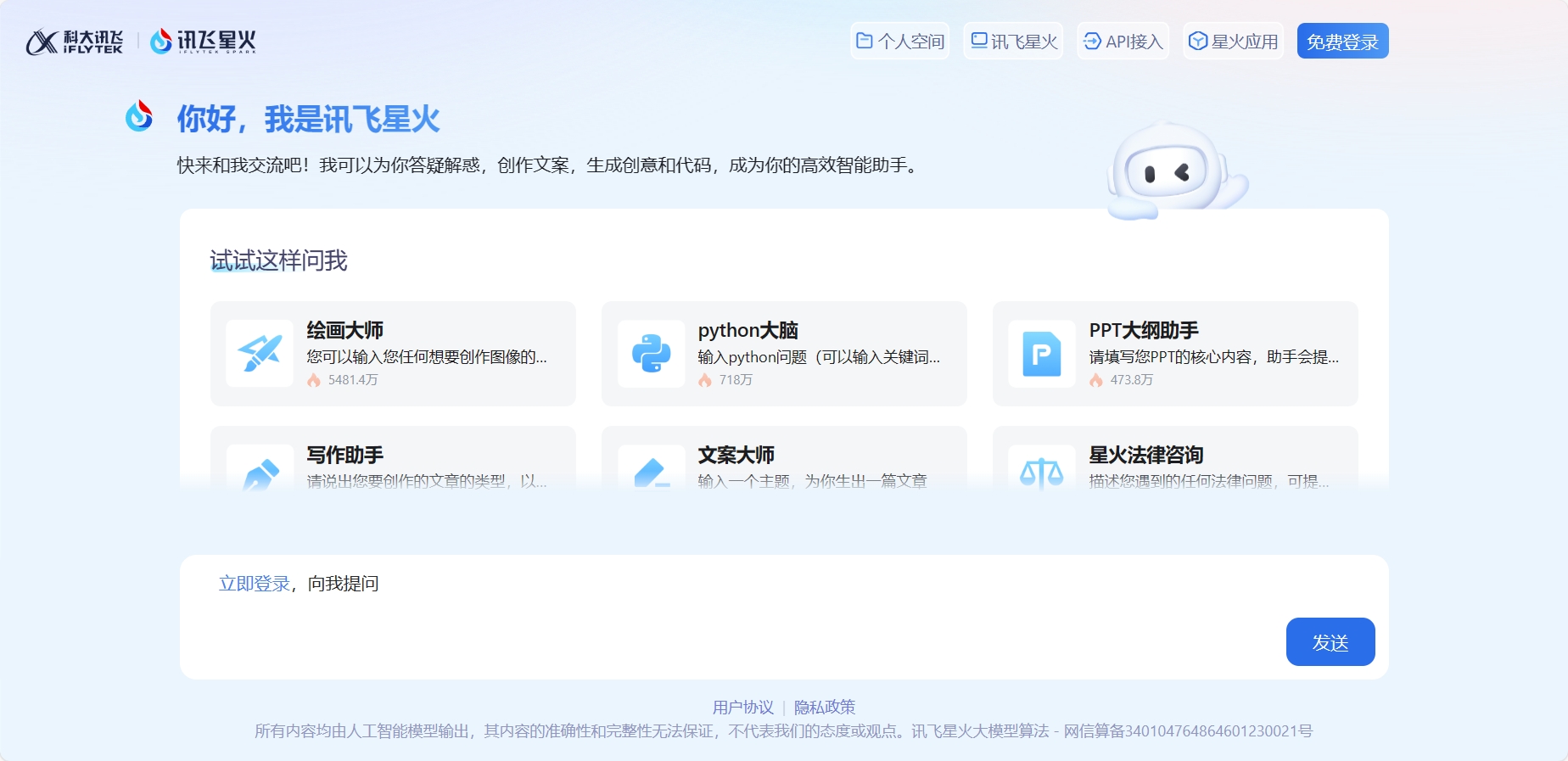The image size is (1568, 761).
Task: Open the 星火法律咨询 scales icon
Action: click(1042, 469)
